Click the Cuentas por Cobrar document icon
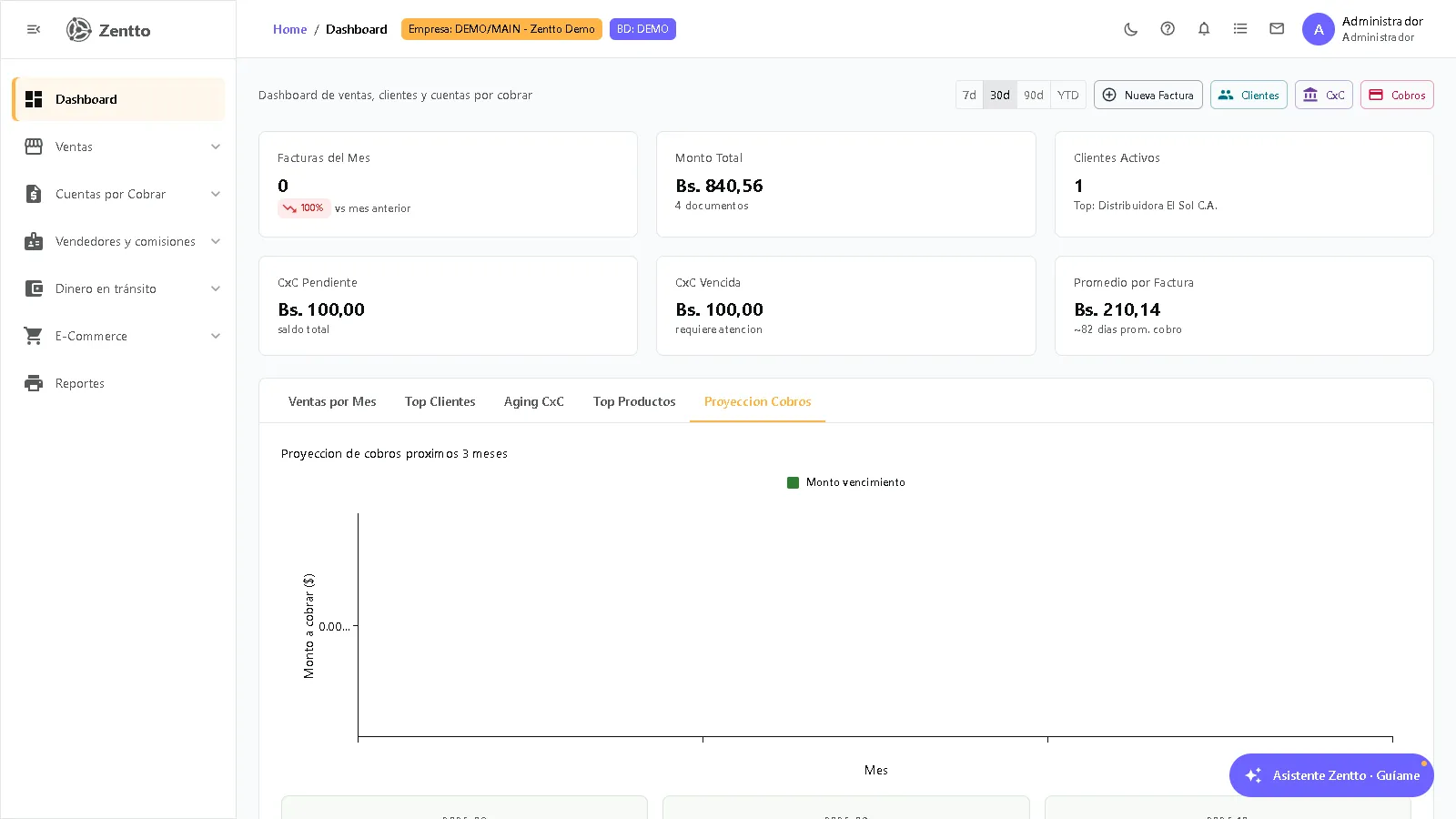Screen dimensions: 1456x819 (x=34, y=194)
